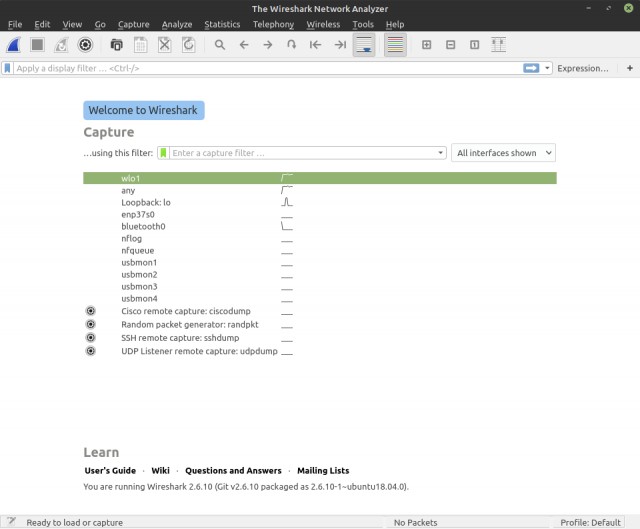Open display filter history dropdown arrow
Screen dimensions: 640x529
(x=547, y=68)
